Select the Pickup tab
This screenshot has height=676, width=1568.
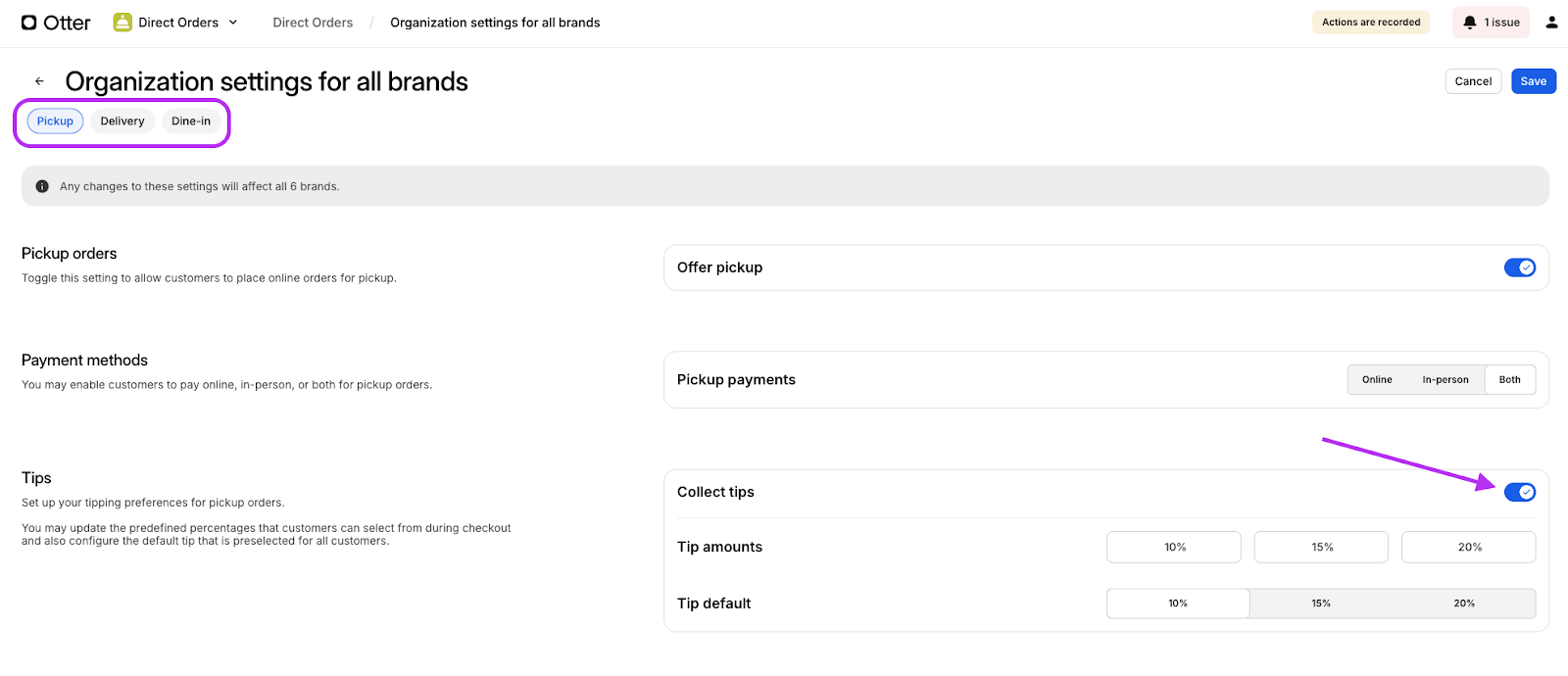(56, 121)
